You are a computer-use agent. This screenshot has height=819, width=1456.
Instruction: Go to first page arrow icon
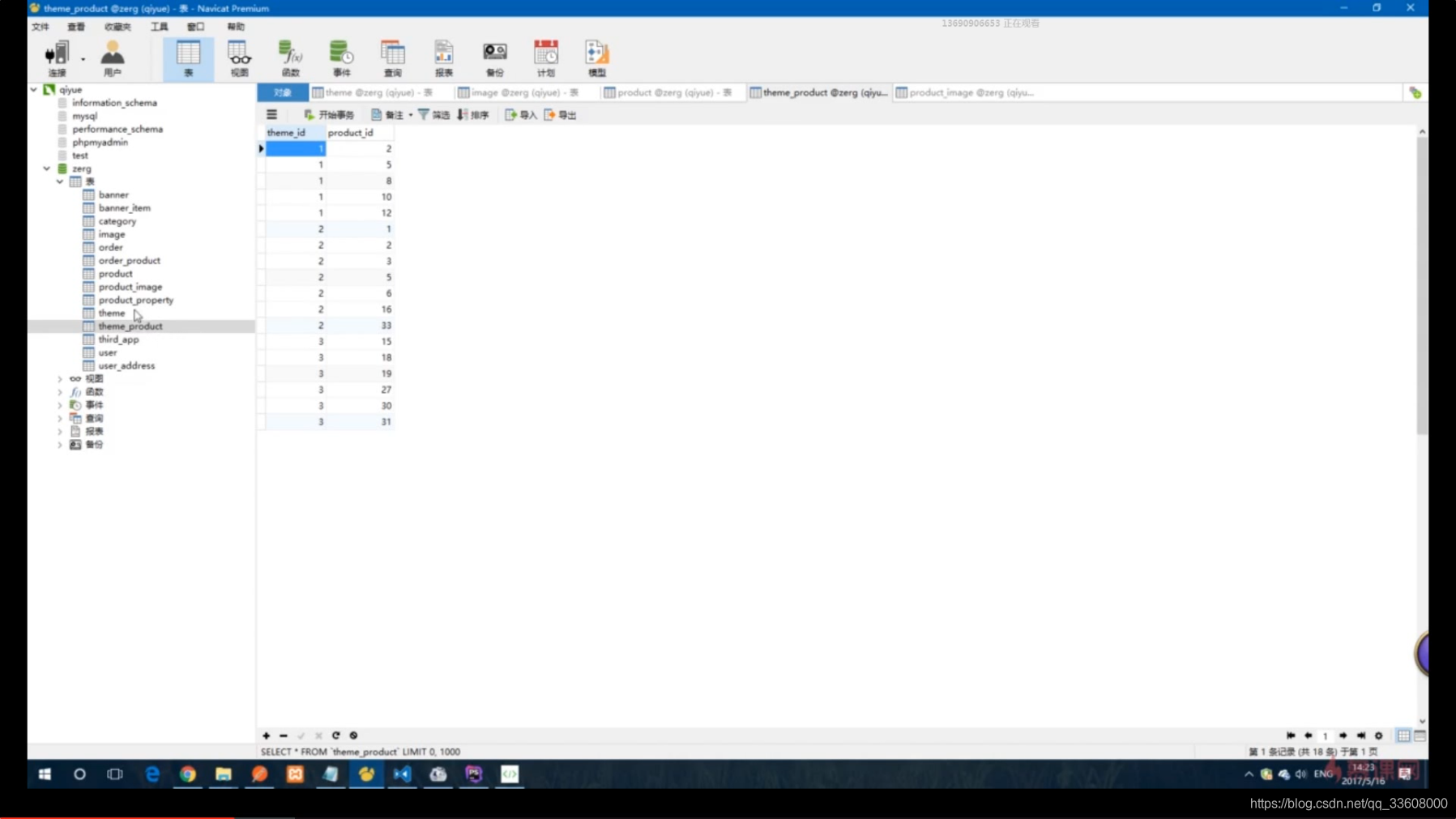[1291, 736]
